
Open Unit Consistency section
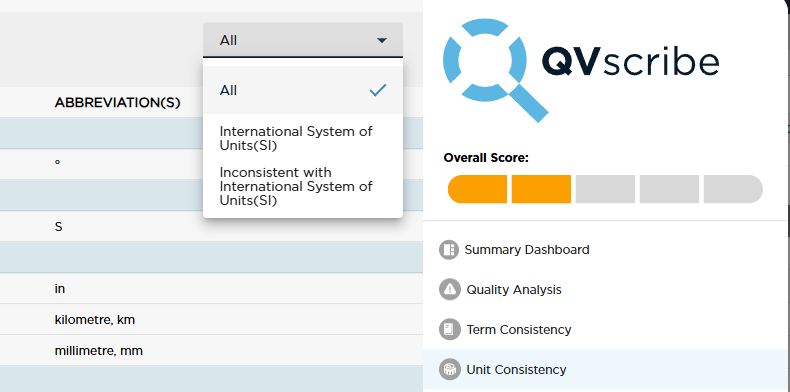(516, 370)
